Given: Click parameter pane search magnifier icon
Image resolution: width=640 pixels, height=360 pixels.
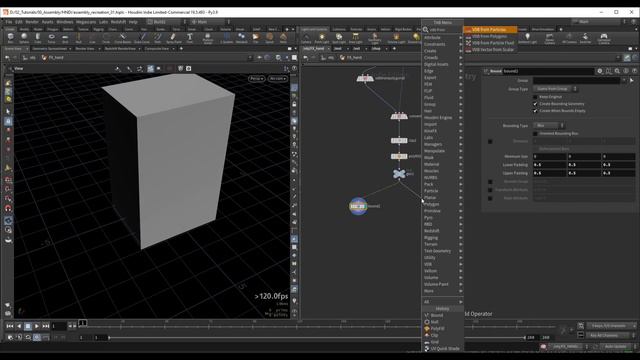Looking at the screenshot, I should tap(617, 71).
